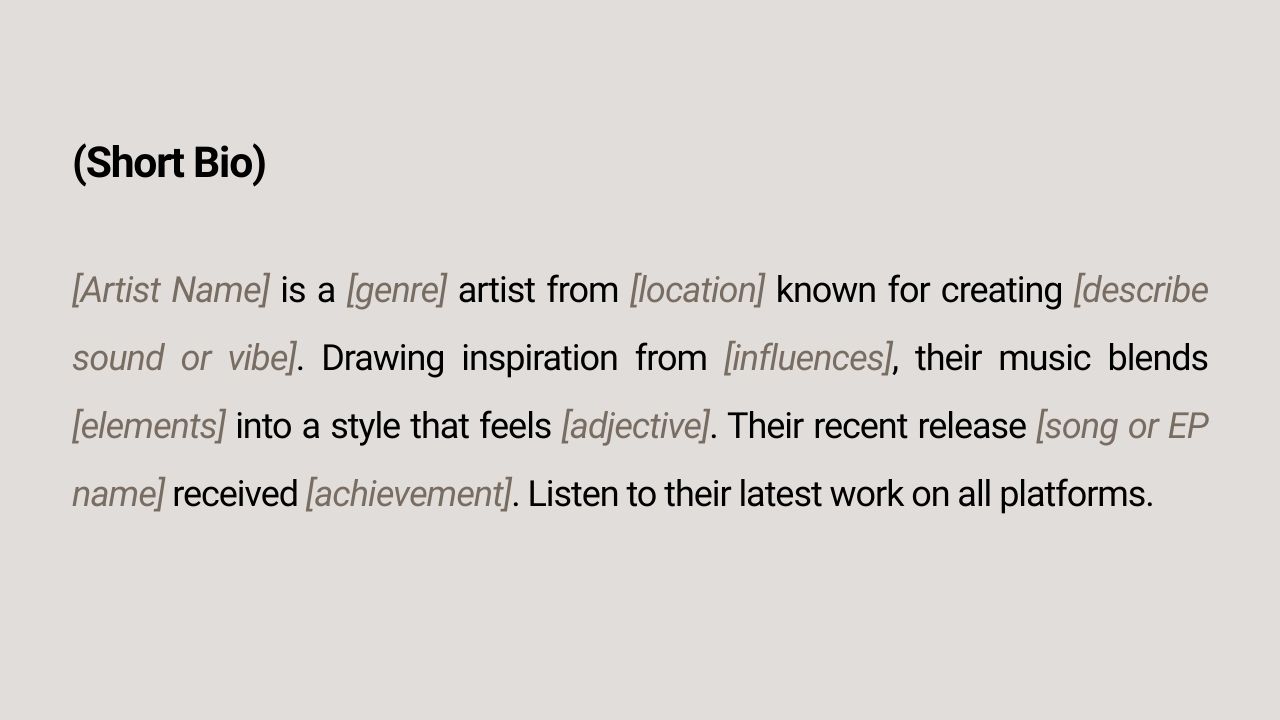This screenshot has height=720, width=1280.
Task: Select the [Artist Name] placeholder
Action: (171, 290)
